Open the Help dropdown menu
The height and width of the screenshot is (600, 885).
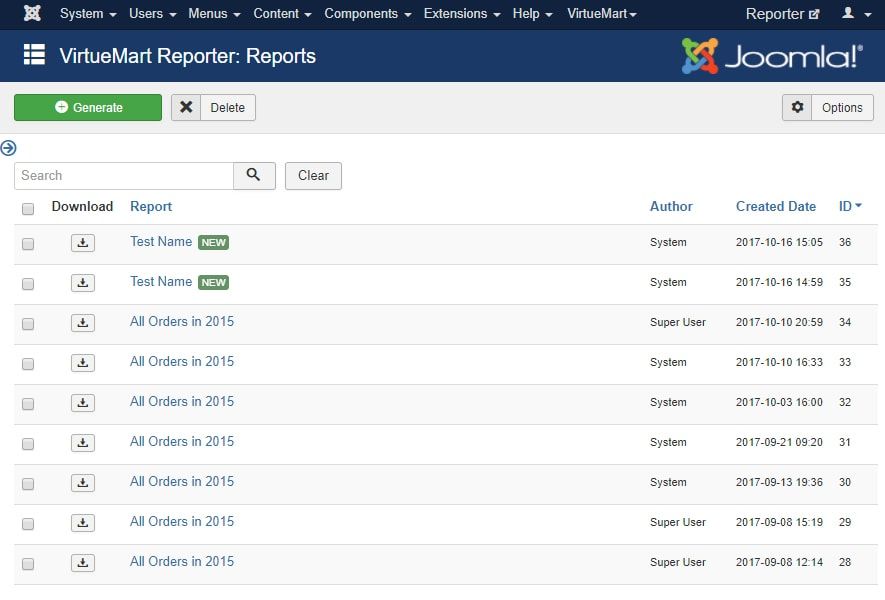[x=532, y=14]
